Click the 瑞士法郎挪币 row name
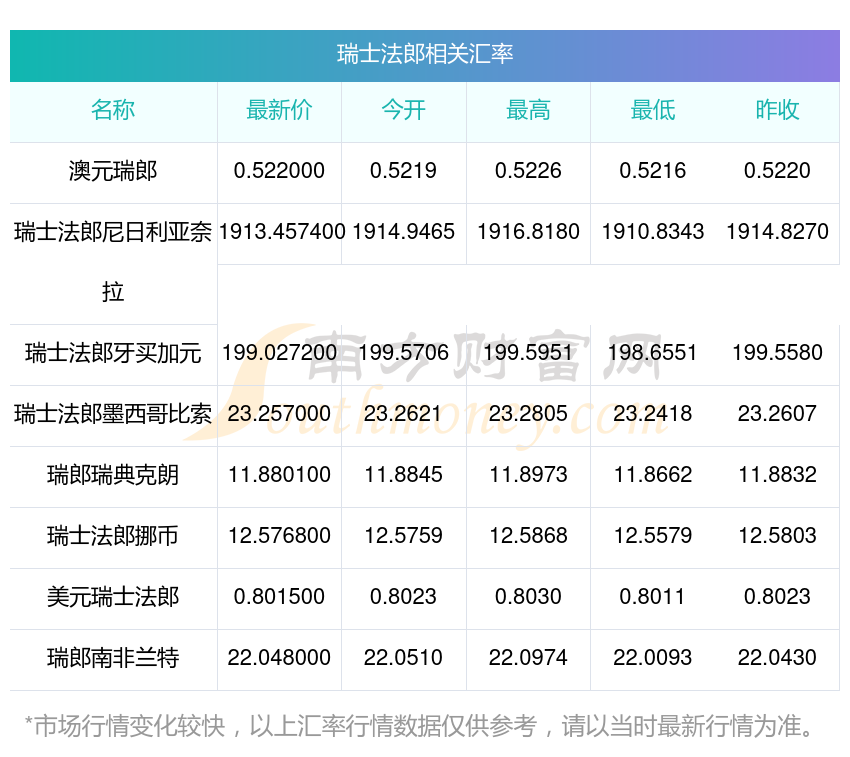This screenshot has width=850, height=757. tap(113, 536)
